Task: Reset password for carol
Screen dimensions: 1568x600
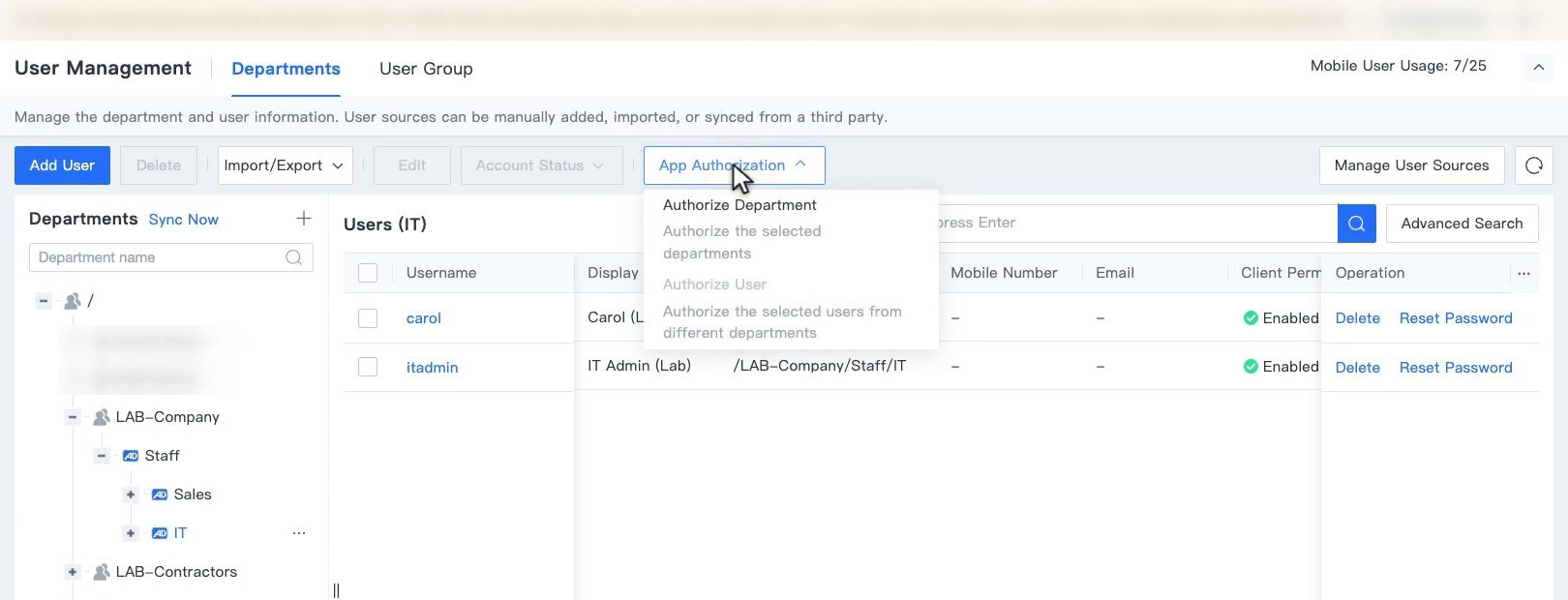Action: coord(1456,318)
